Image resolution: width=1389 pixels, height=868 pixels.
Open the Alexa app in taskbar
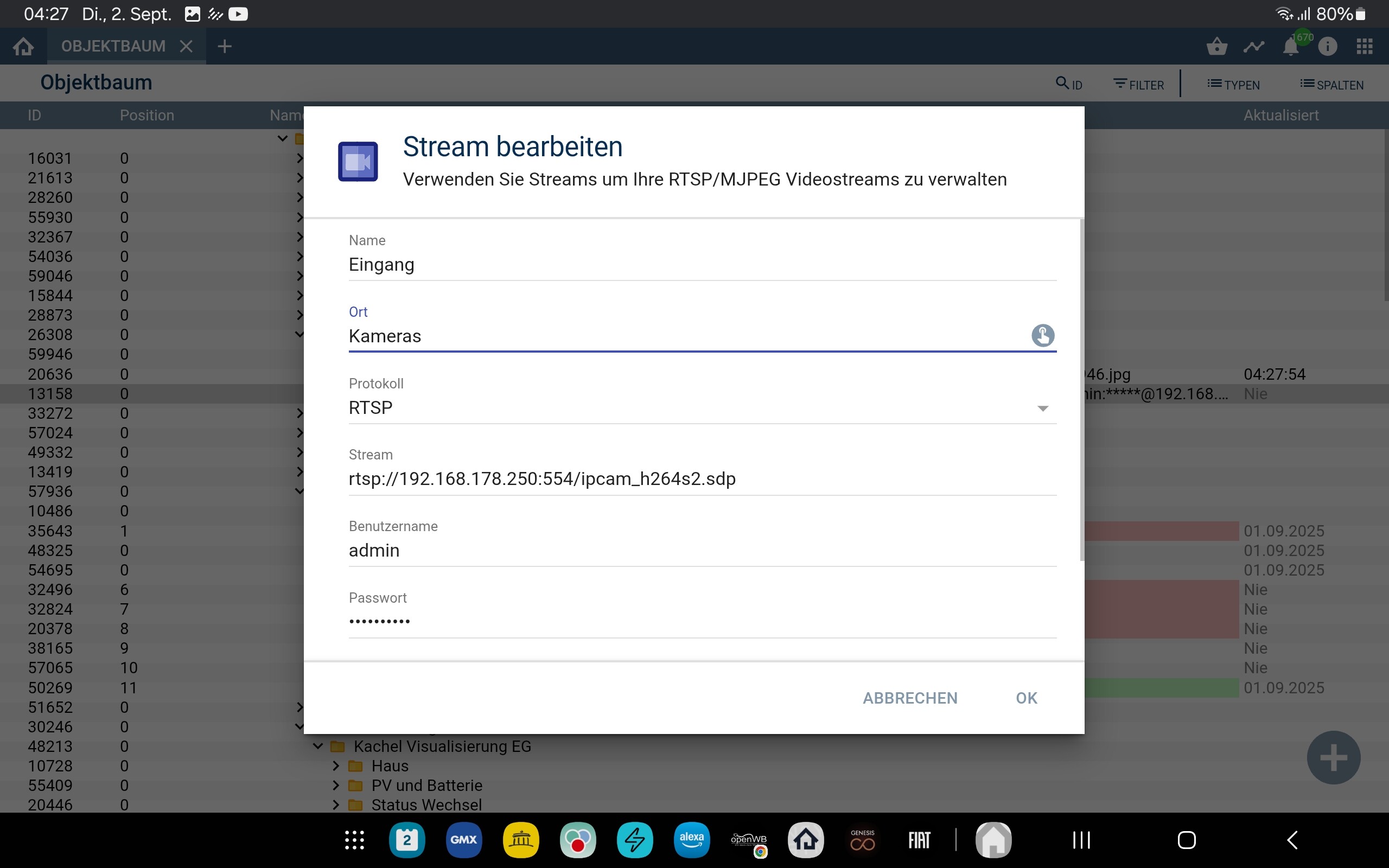pos(691,840)
